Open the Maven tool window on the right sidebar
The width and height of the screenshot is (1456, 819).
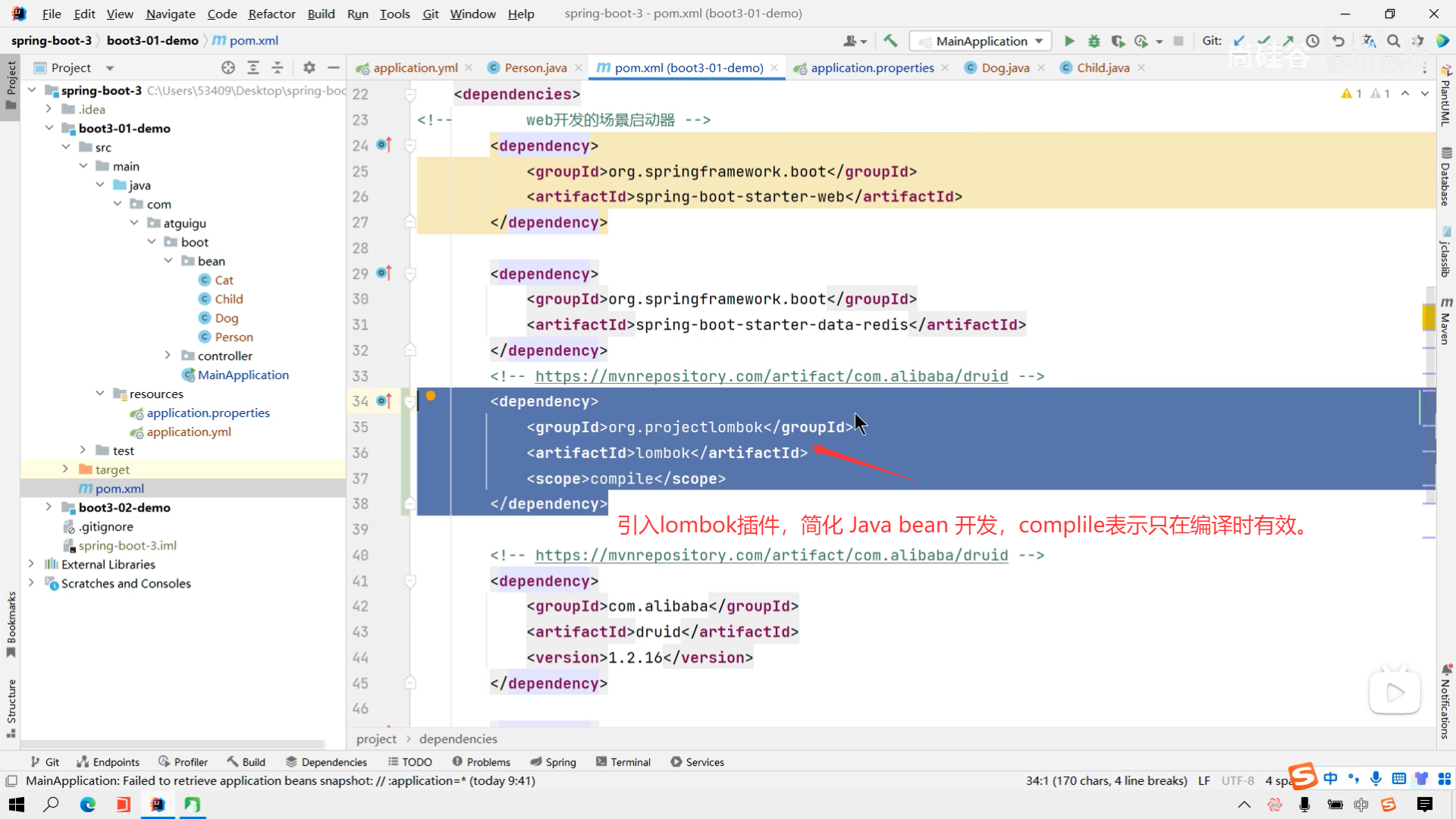(1446, 322)
